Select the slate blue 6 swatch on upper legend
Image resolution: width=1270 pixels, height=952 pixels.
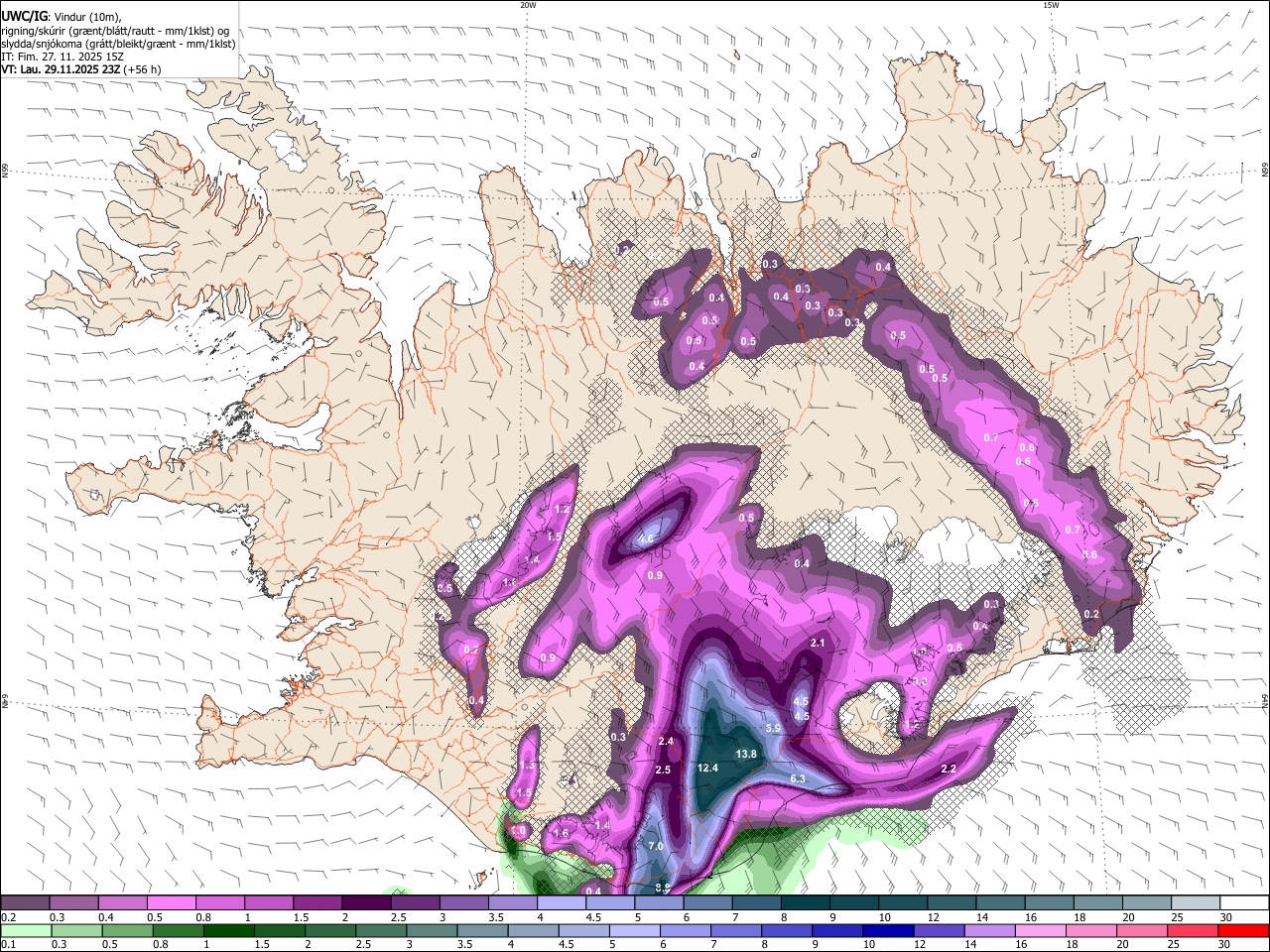click(x=708, y=902)
